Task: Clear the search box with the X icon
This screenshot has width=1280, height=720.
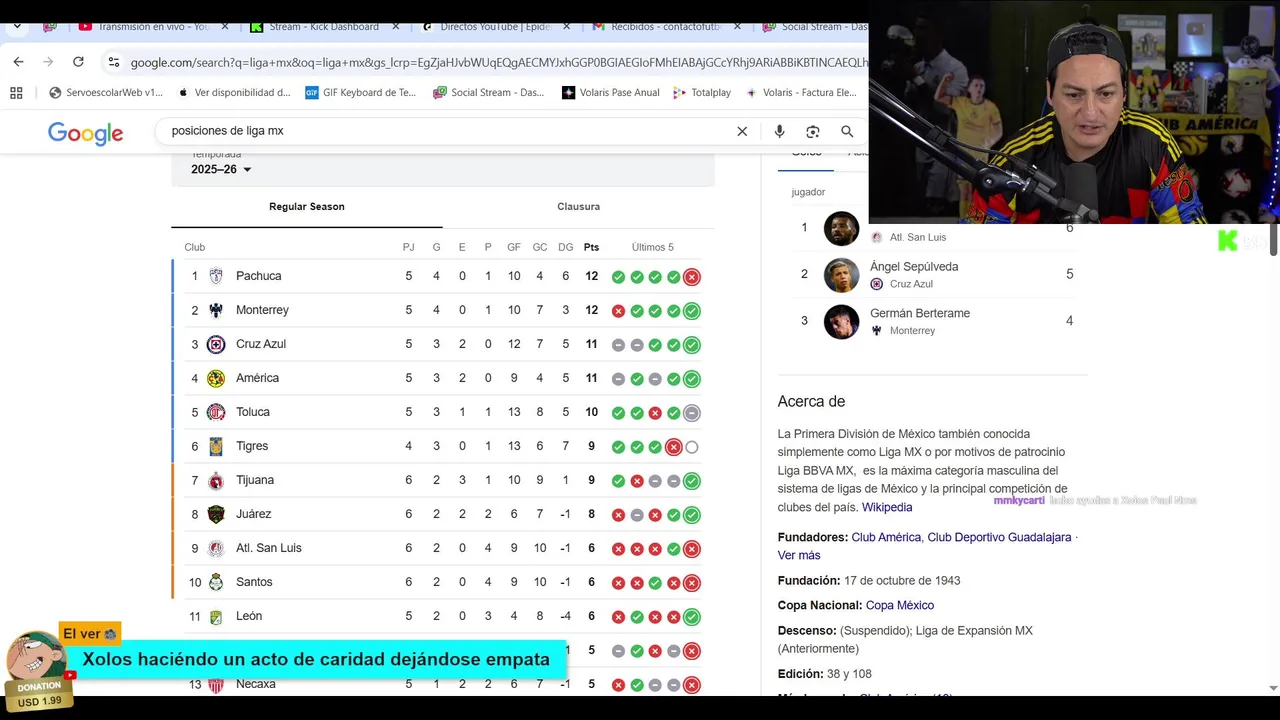Action: 742,131
